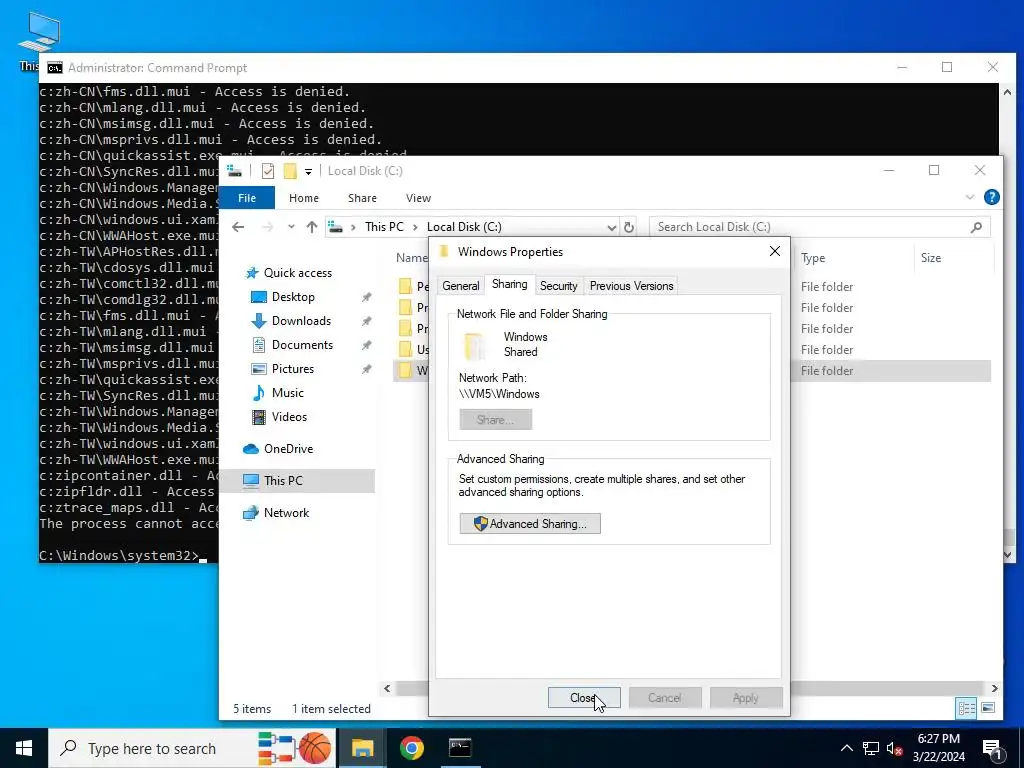Switch to Command Prompt taskbar icon
1024x768 pixels.
pos(460,748)
